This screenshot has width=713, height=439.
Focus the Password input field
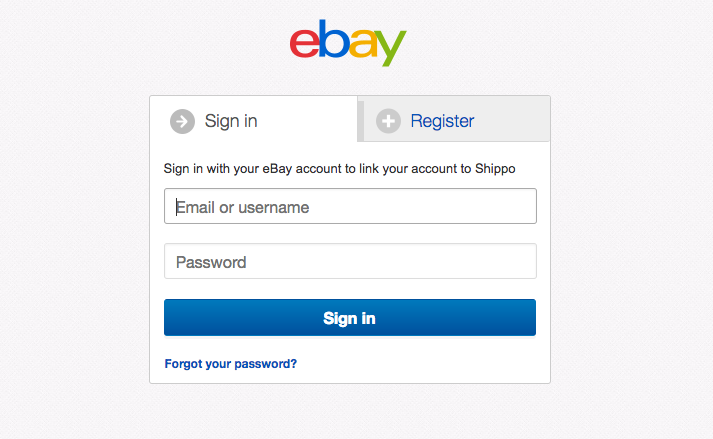pyautogui.click(x=350, y=261)
